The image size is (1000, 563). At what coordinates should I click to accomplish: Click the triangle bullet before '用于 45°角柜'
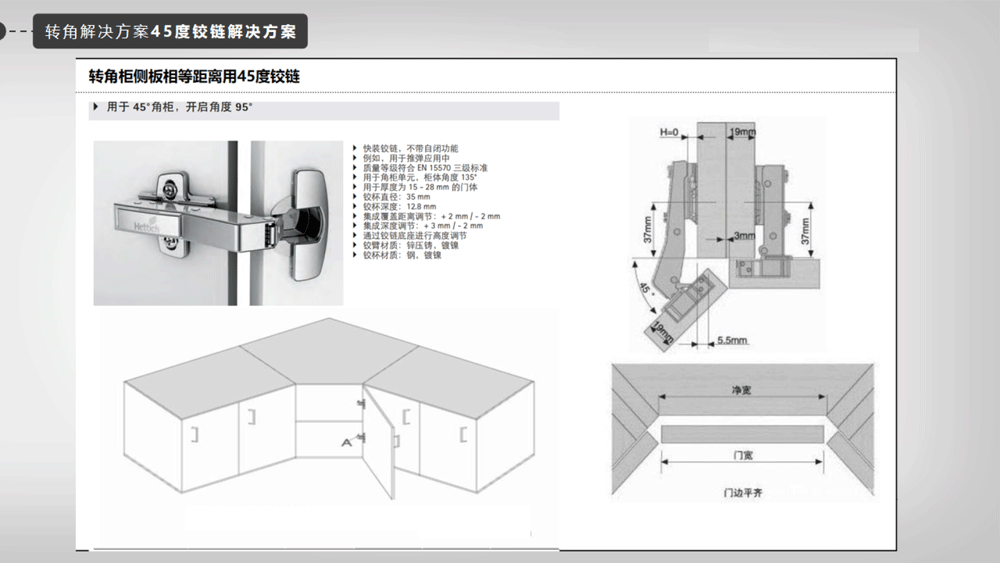(x=95, y=106)
